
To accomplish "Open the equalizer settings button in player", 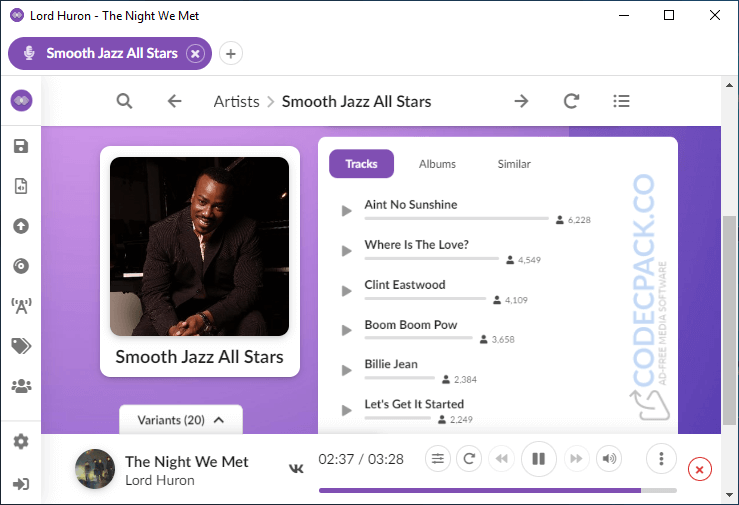I will point(438,459).
